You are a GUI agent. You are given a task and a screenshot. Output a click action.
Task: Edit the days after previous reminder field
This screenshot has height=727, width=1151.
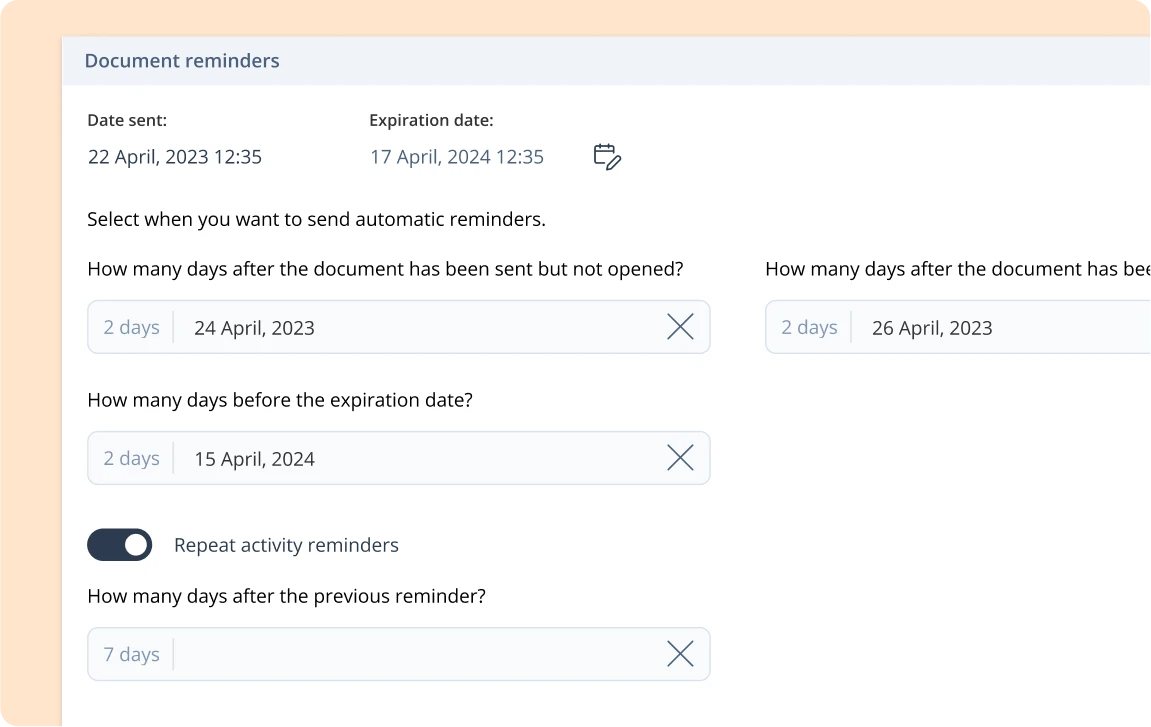point(399,654)
